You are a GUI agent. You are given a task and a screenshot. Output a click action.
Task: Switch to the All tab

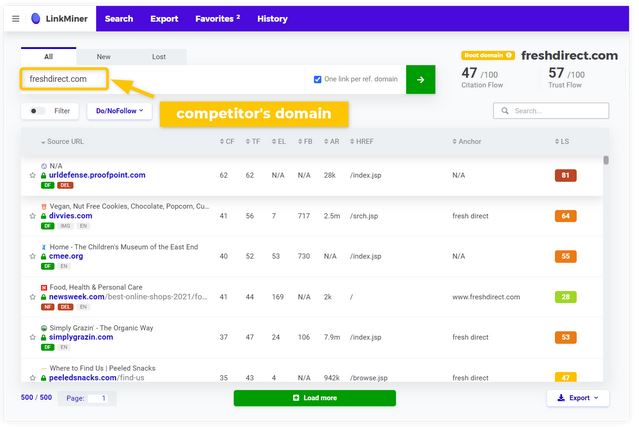48,57
